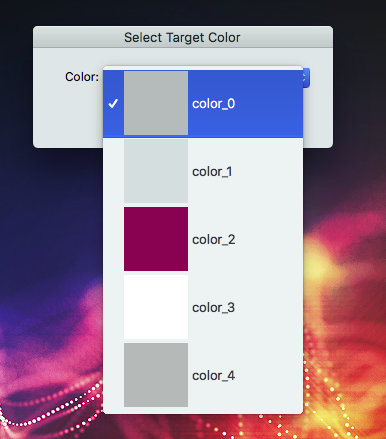386x439 pixels.
Task: Select the gray color_4 swatch
Action: click(x=156, y=375)
